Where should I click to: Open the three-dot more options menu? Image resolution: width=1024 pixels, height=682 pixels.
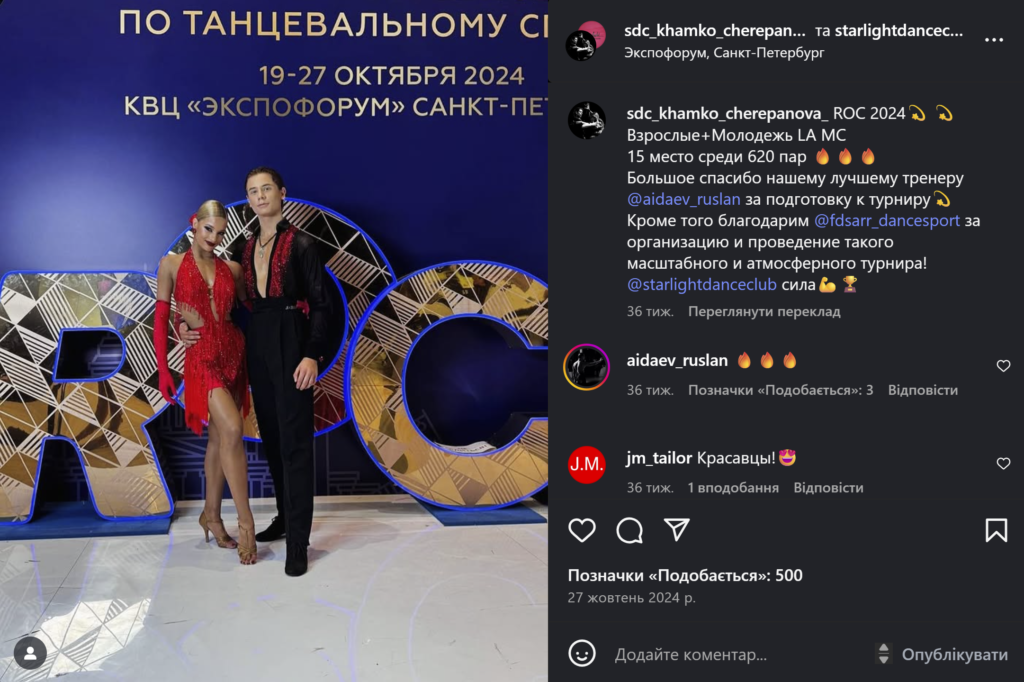pos(994,40)
